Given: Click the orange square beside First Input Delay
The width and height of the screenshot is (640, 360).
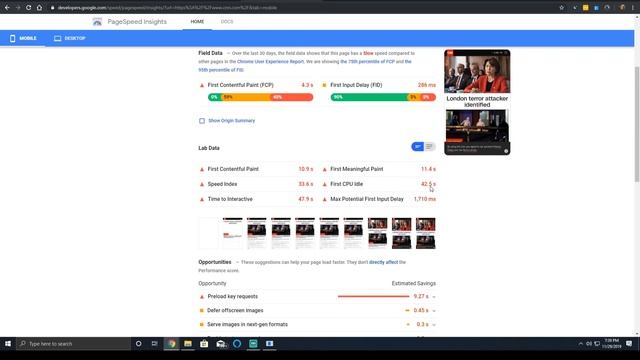Looking at the screenshot, I should (x=324, y=85).
